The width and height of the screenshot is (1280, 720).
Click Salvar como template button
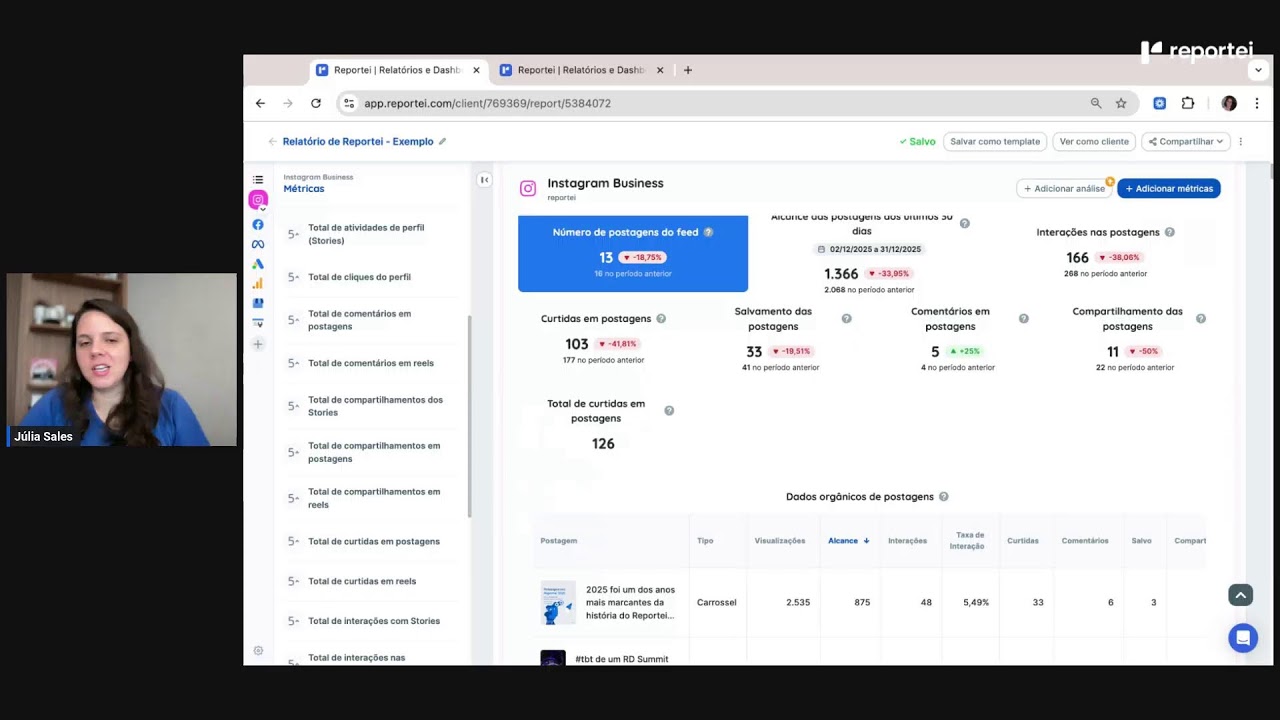coord(995,142)
